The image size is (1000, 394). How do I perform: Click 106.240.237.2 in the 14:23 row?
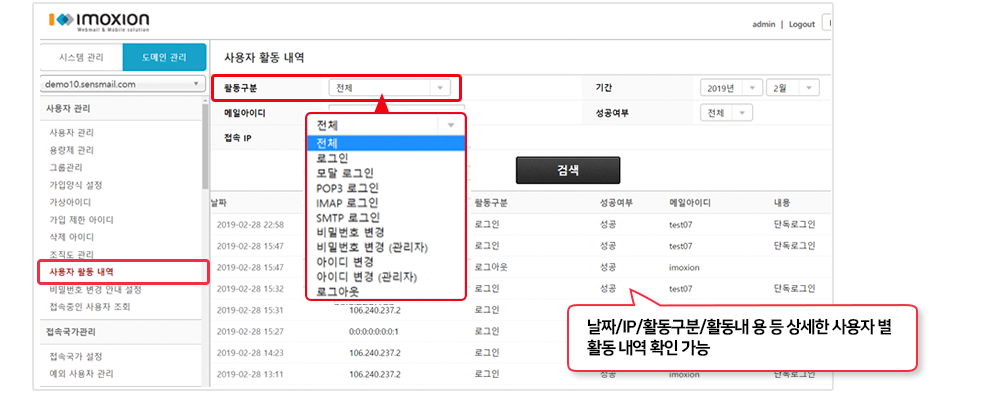pos(375,353)
